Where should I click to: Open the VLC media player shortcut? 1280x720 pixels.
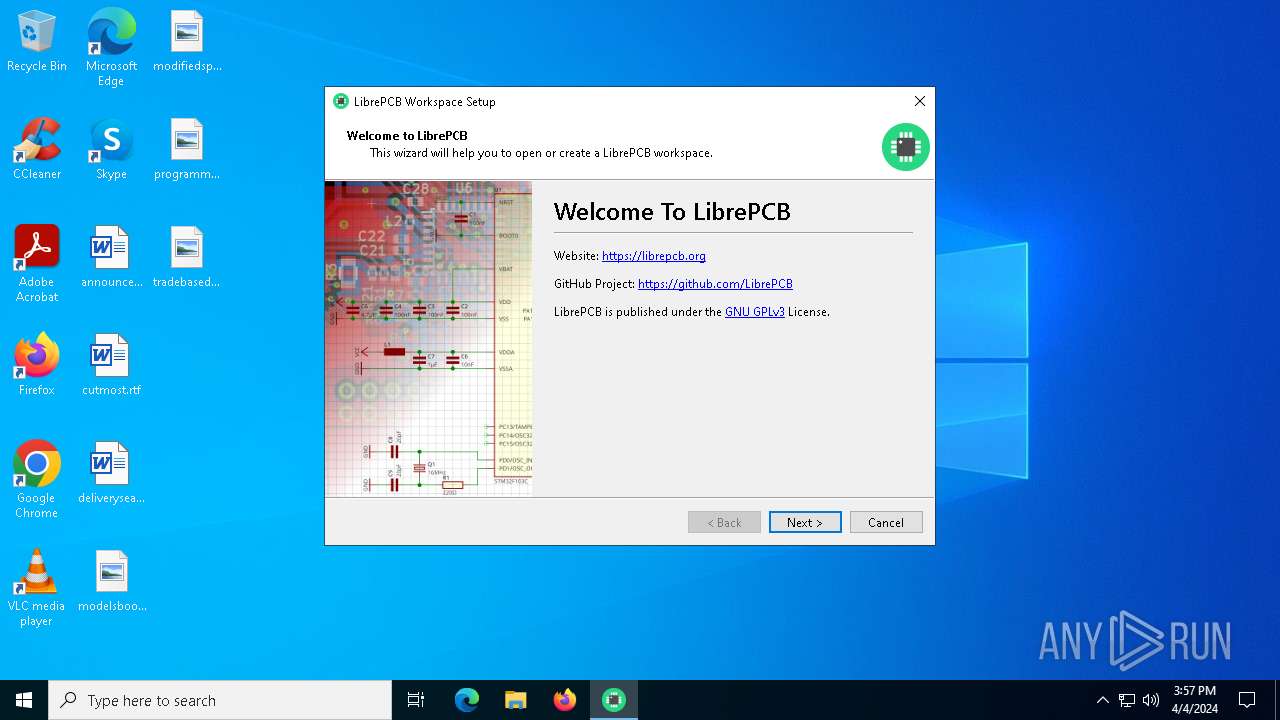click(x=37, y=588)
